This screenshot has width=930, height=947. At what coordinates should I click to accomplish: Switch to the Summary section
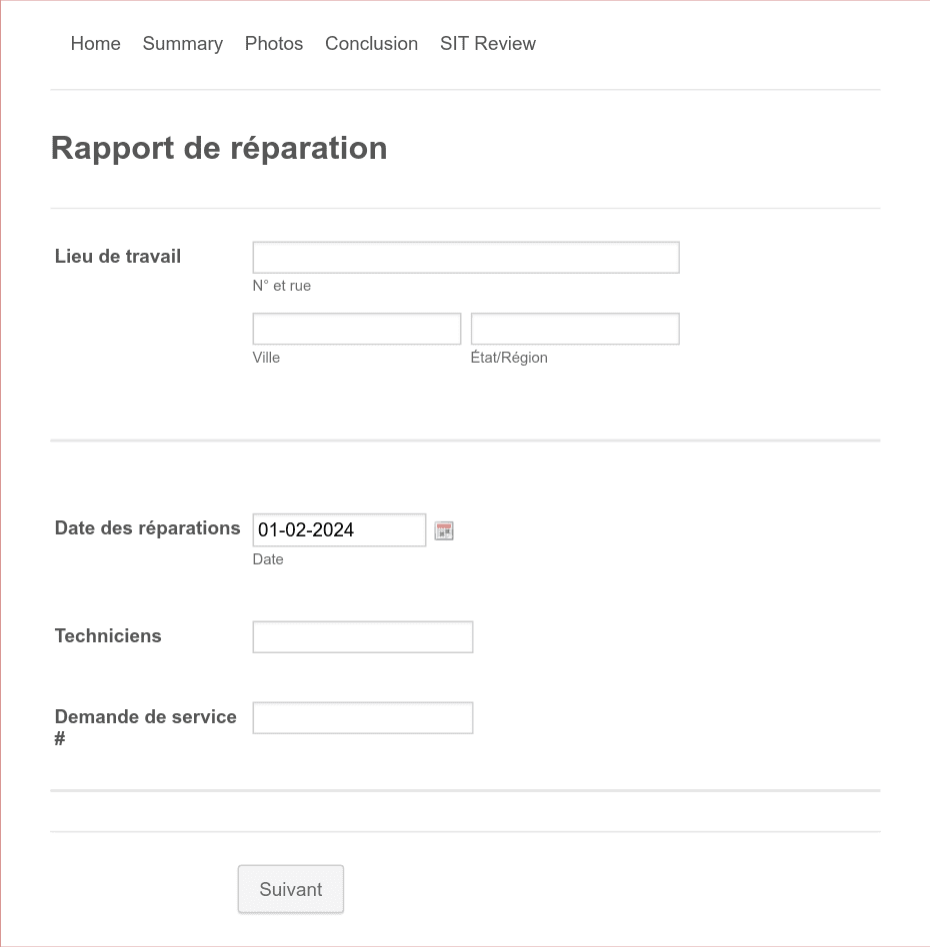click(182, 43)
